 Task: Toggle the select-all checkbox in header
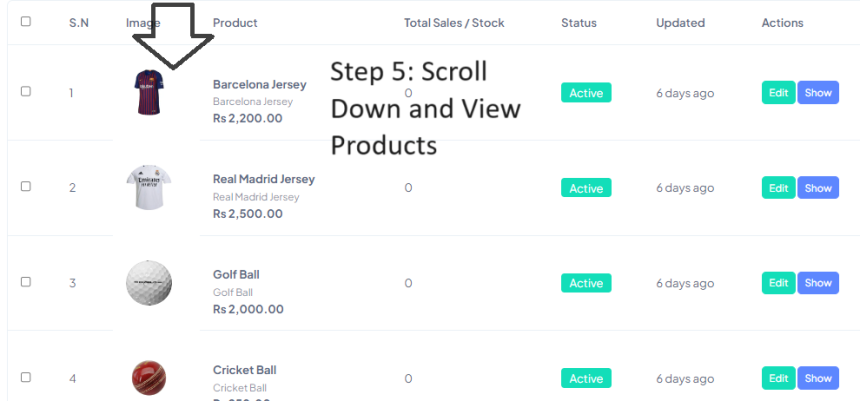click(x=26, y=21)
